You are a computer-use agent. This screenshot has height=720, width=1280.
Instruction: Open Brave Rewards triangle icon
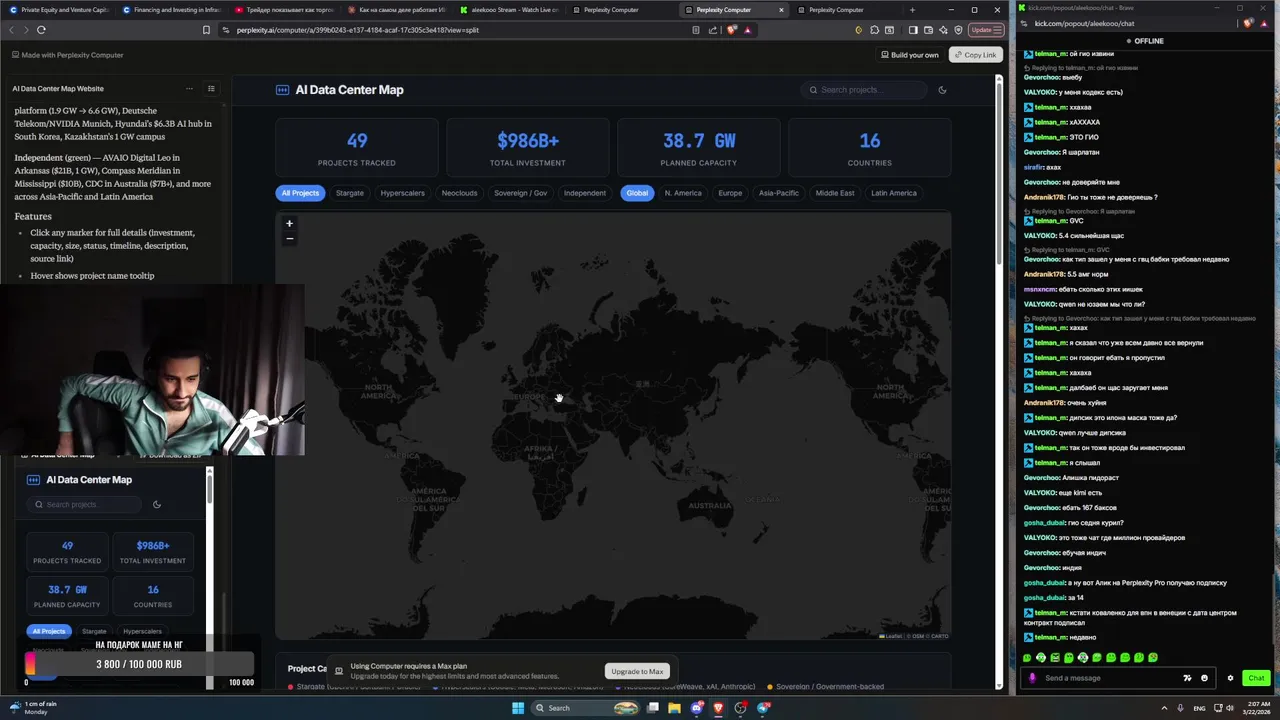(747, 30)
